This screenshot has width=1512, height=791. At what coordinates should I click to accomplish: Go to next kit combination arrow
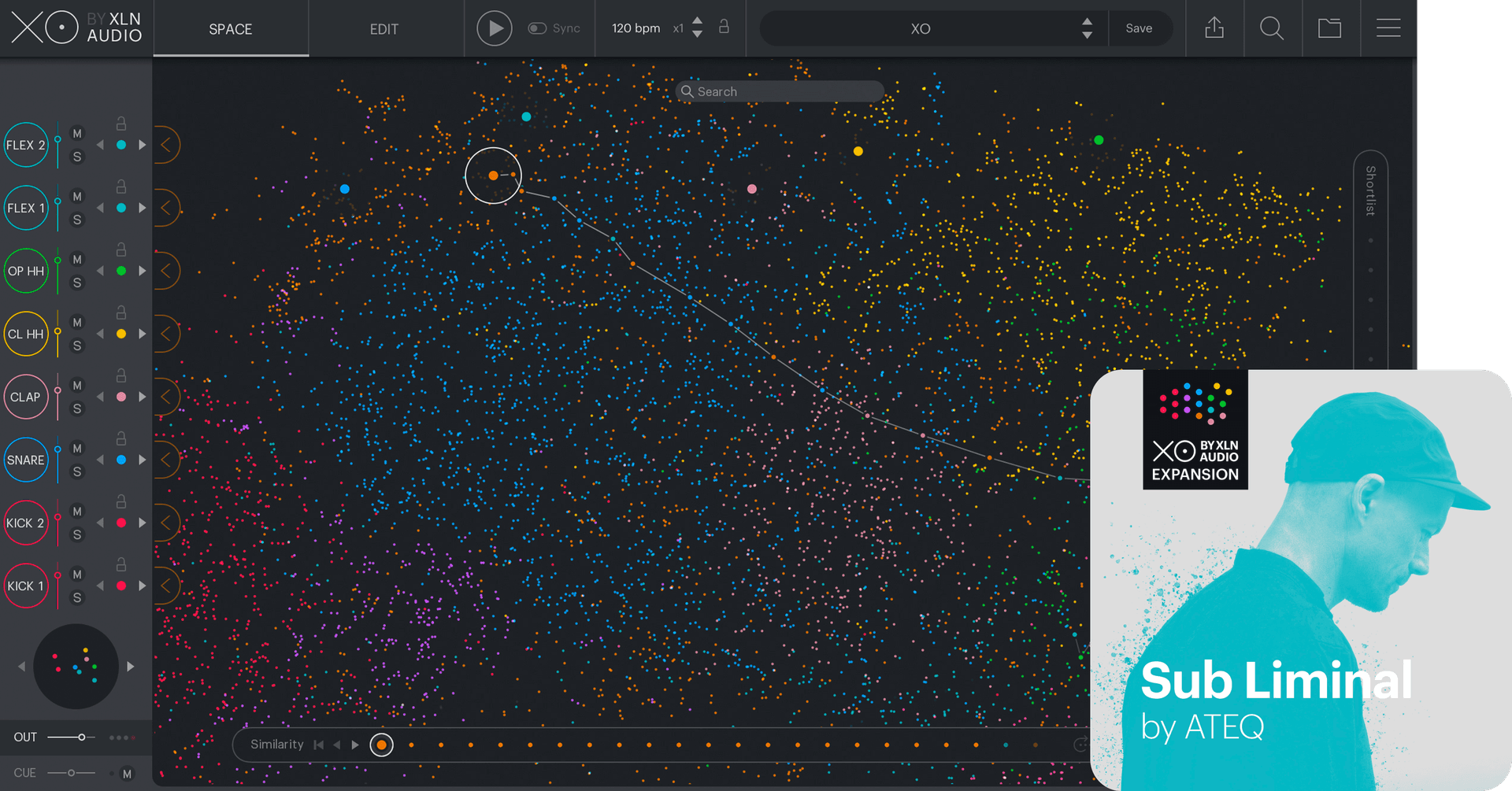131,667
